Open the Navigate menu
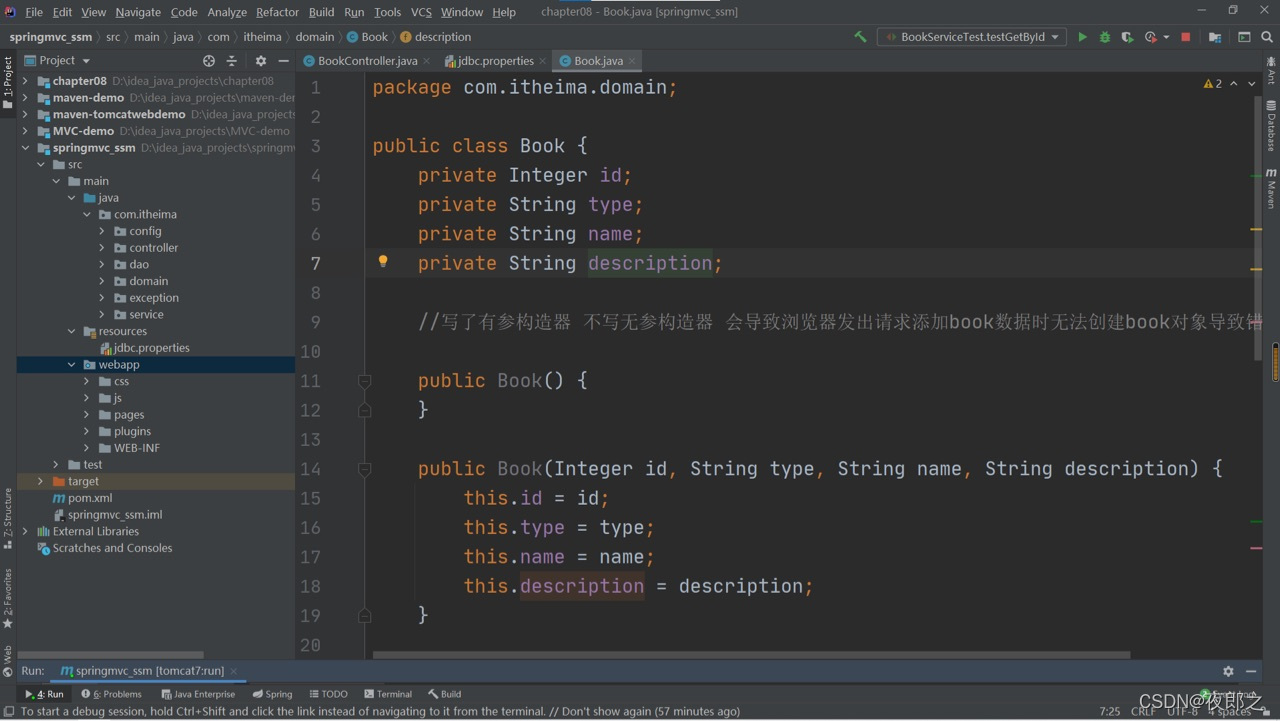The height and width of the screenshot is (721, 1280). tap(137, 12)
